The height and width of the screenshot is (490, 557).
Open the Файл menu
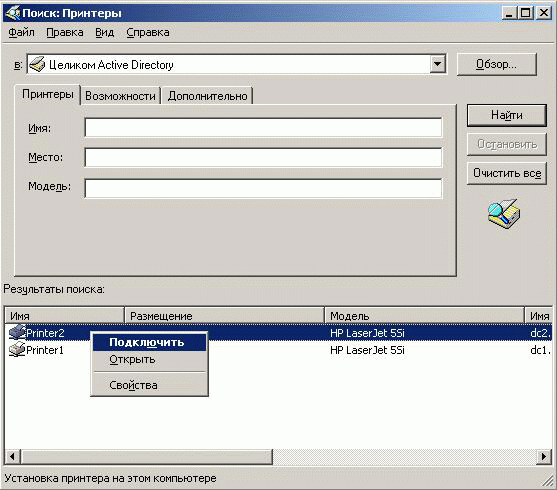(x=21, y=32)
